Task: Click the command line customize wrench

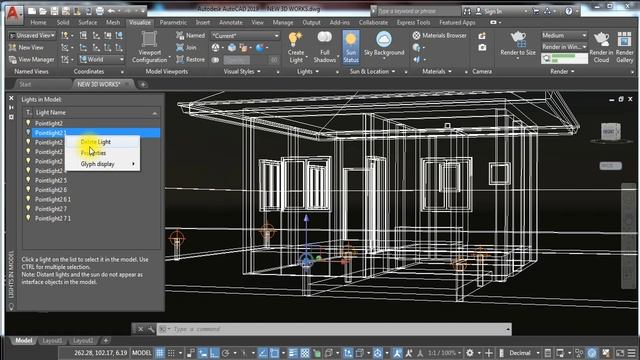Action: click(x=151, y=329)
